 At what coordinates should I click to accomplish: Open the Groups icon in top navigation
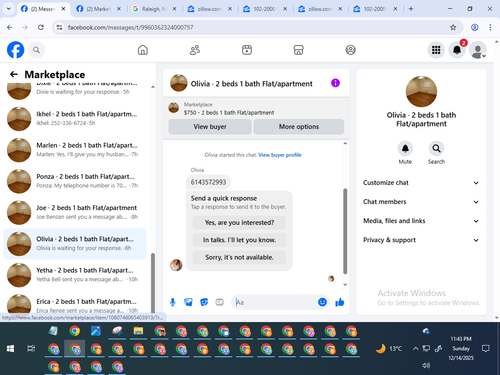click(350, 50)
